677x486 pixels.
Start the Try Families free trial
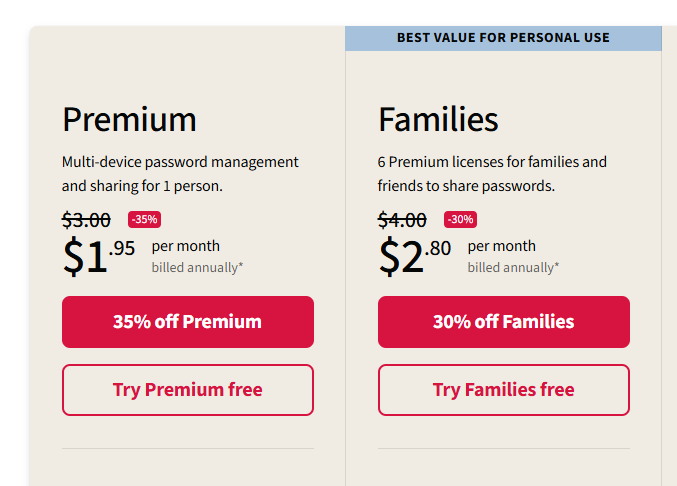tap(504, 390)
